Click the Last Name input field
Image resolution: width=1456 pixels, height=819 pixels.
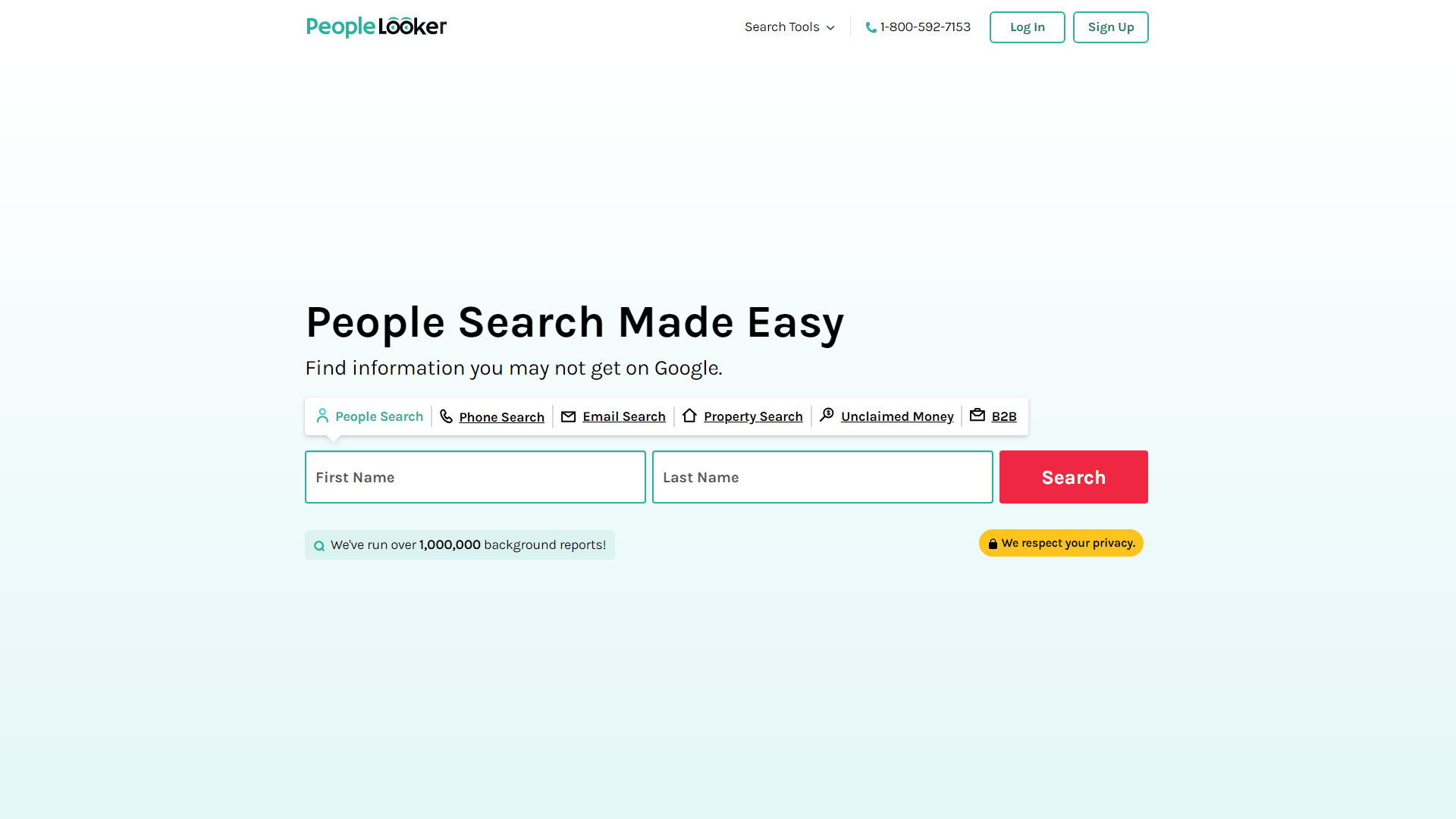pos(822,477)
